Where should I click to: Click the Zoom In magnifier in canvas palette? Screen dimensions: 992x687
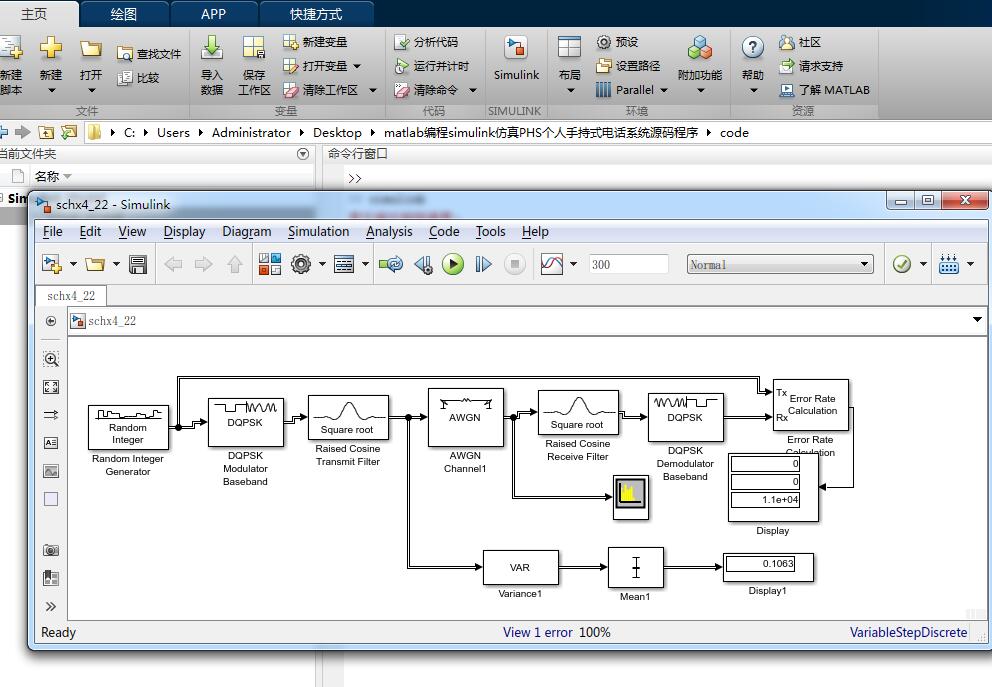click(x=51, y=359)
